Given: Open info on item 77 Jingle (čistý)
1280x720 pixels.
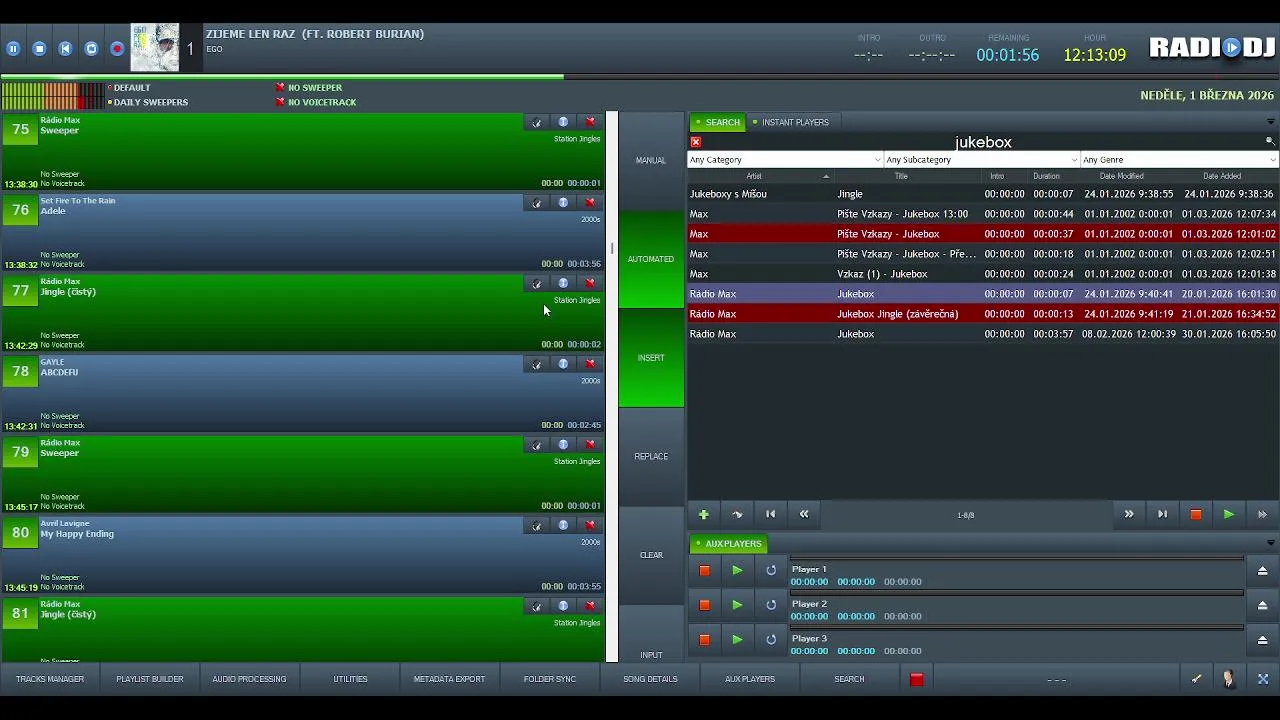Looking at the screenshot, I should [563, 283].
